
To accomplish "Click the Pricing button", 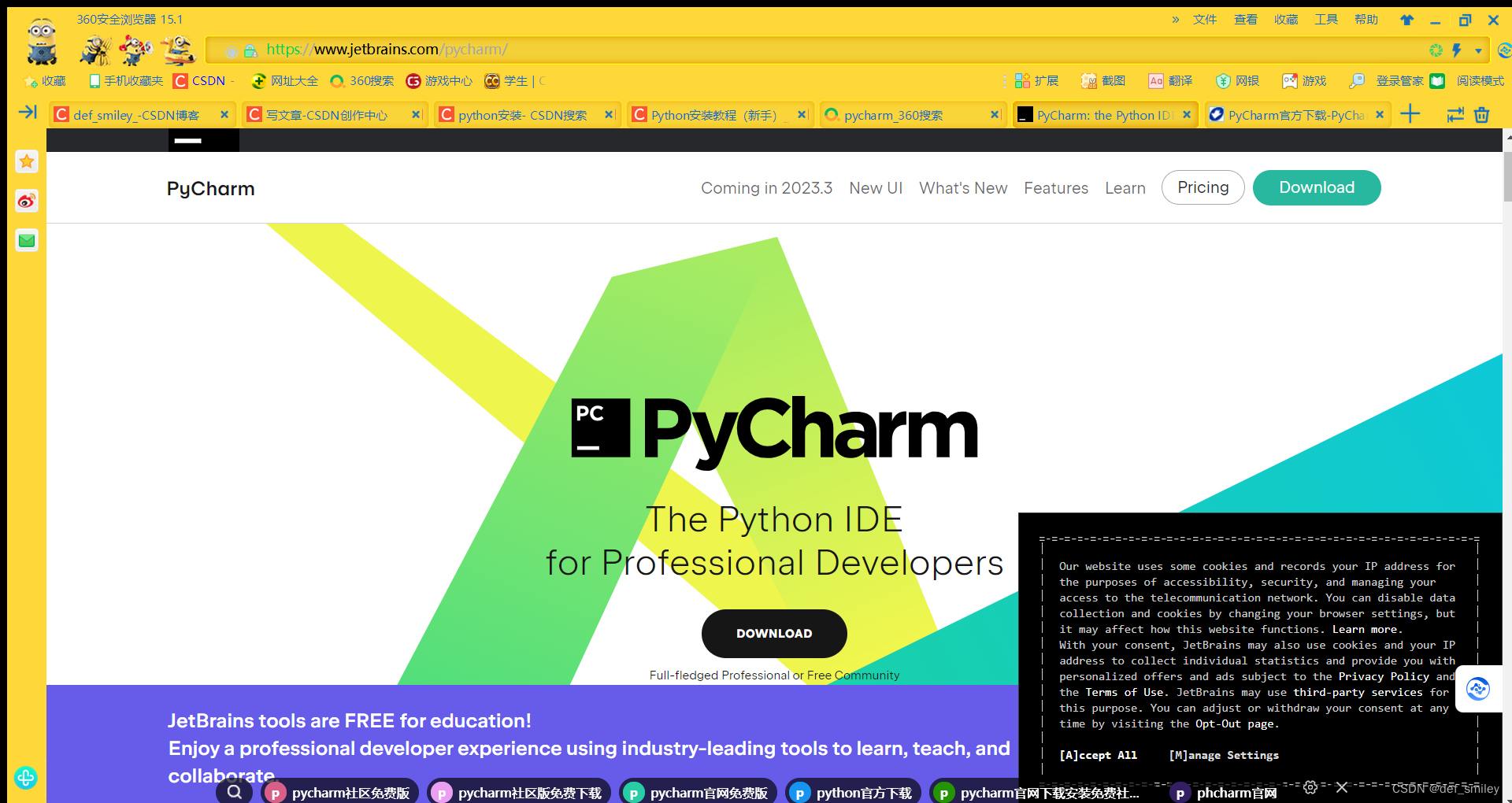I will tap(1203, 187).
